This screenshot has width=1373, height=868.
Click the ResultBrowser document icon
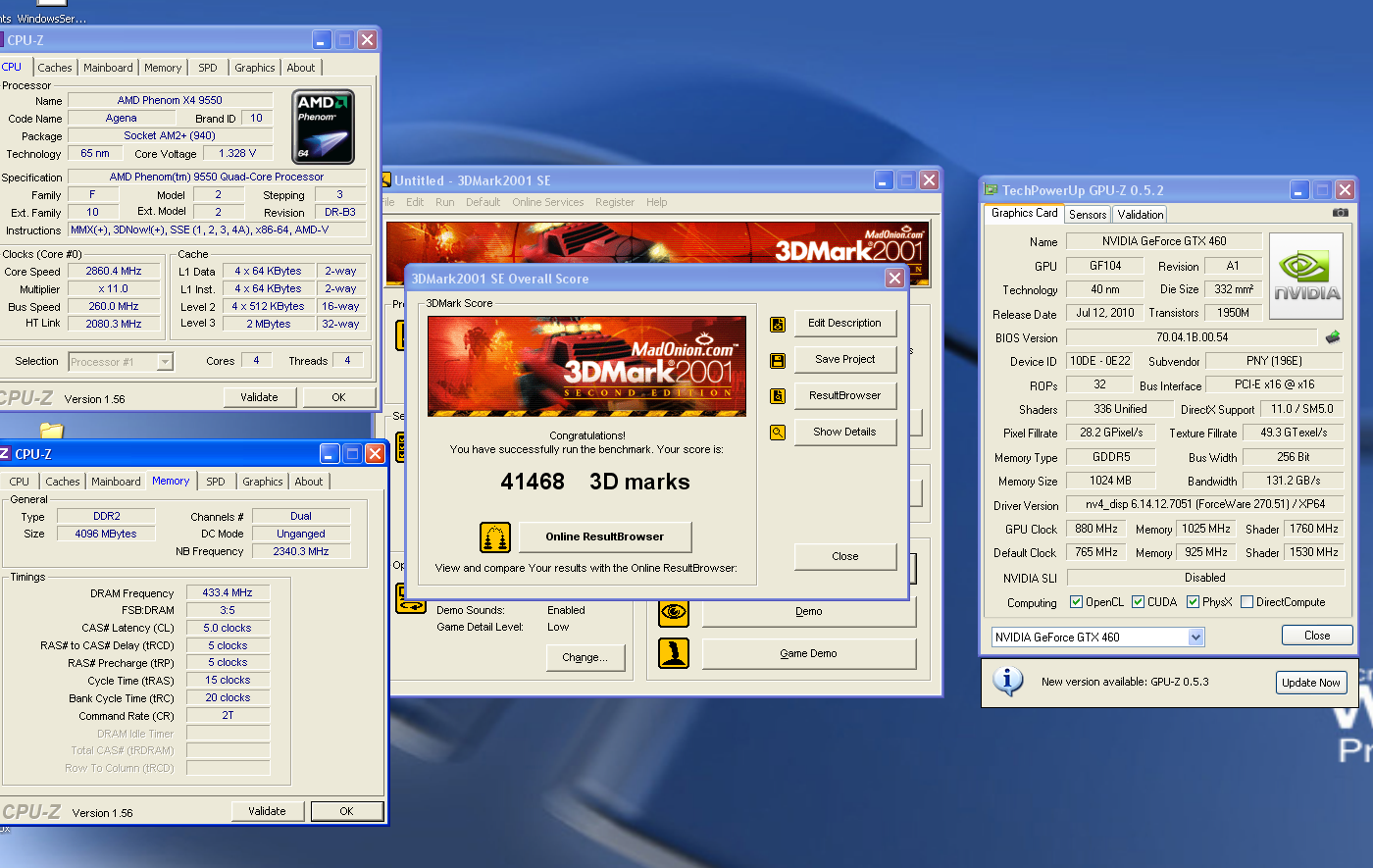point(778,396)
